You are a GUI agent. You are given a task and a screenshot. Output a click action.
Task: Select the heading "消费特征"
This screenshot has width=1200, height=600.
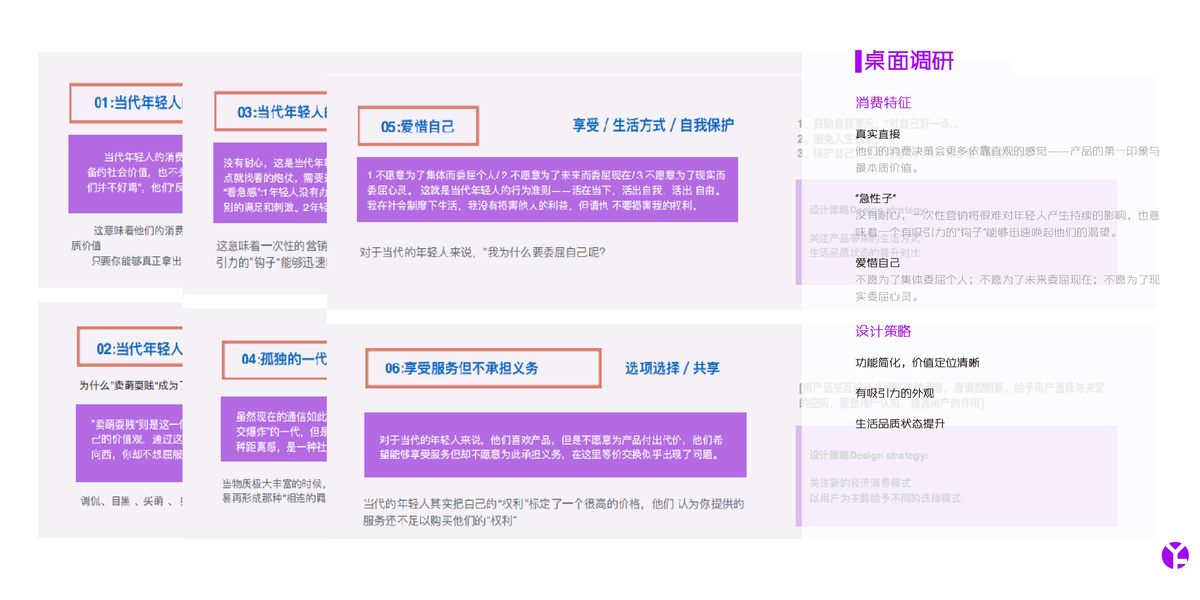point(883,103)
